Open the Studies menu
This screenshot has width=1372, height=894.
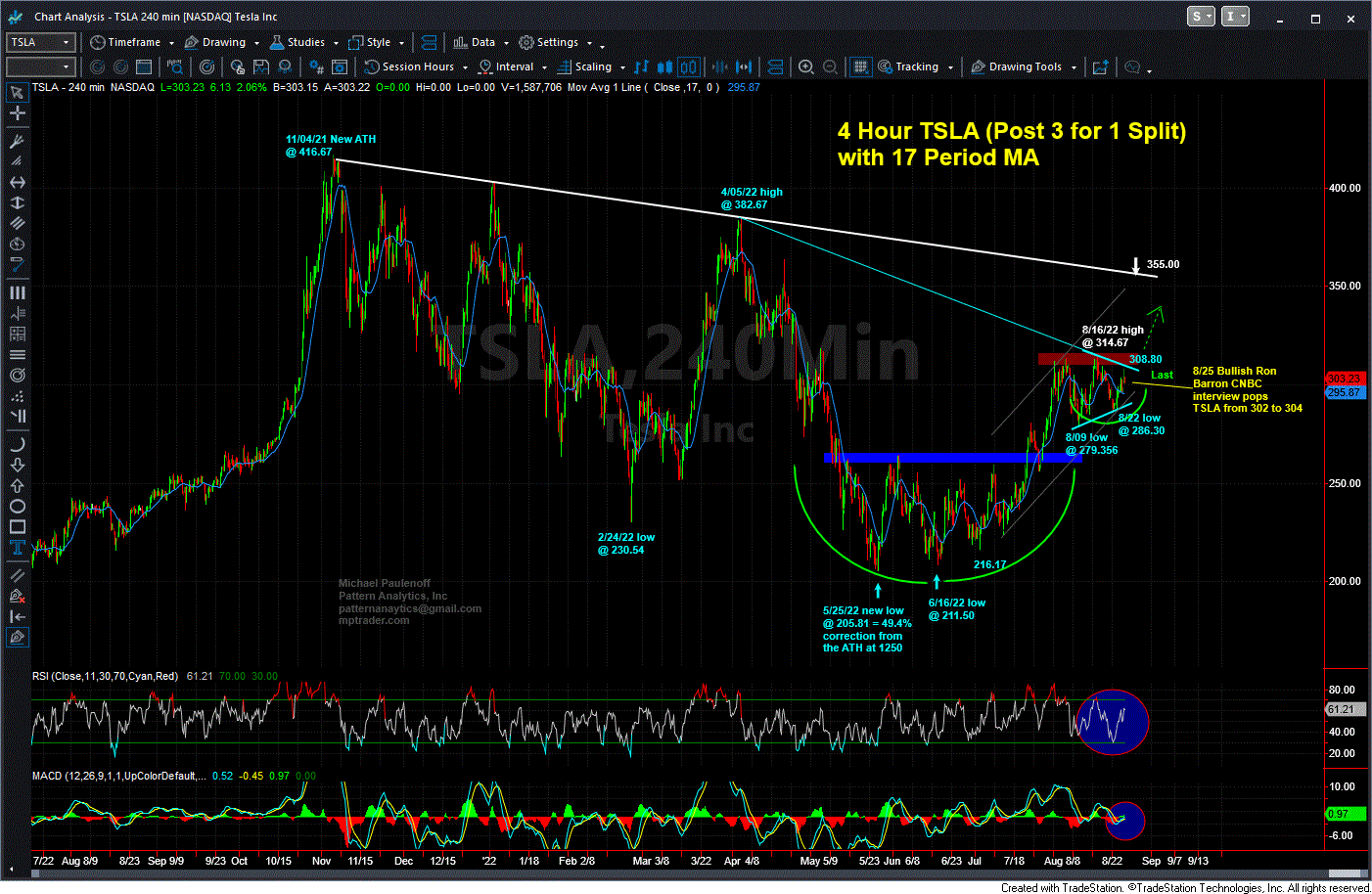coord(297,42)
